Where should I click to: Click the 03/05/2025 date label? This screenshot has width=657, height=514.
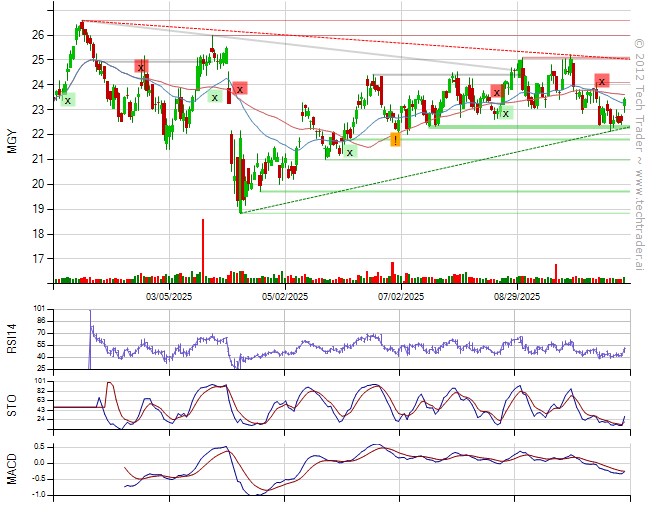pos(169,297)
